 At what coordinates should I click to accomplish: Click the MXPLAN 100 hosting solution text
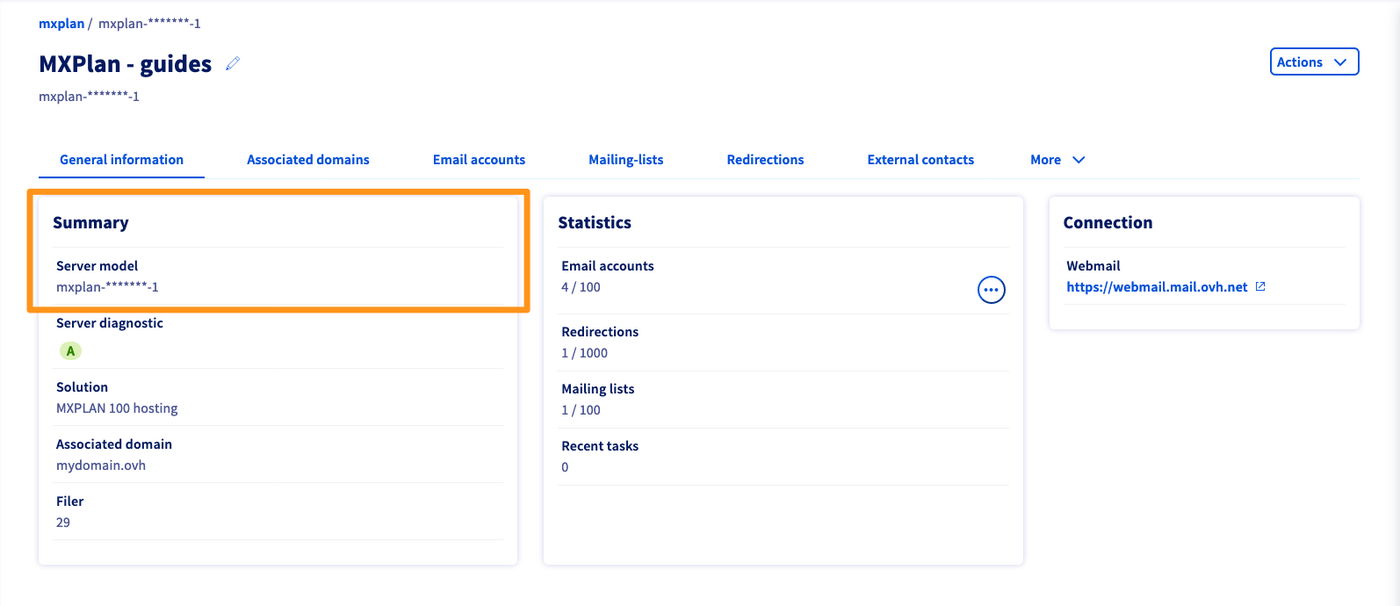point(117,408)
